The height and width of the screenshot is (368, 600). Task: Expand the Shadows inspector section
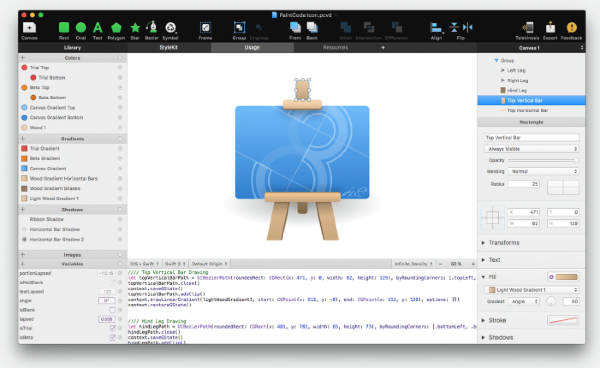[x=483, y=337]
